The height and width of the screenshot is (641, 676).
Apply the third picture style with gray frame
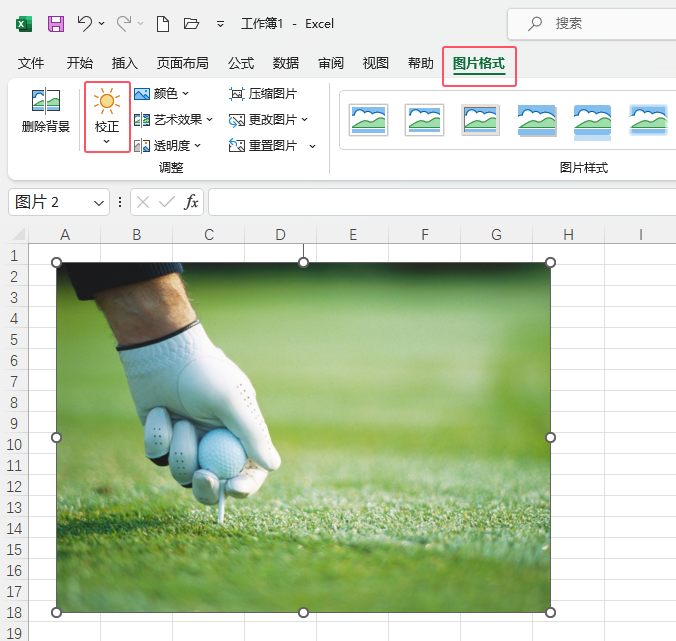click(480, 120)
